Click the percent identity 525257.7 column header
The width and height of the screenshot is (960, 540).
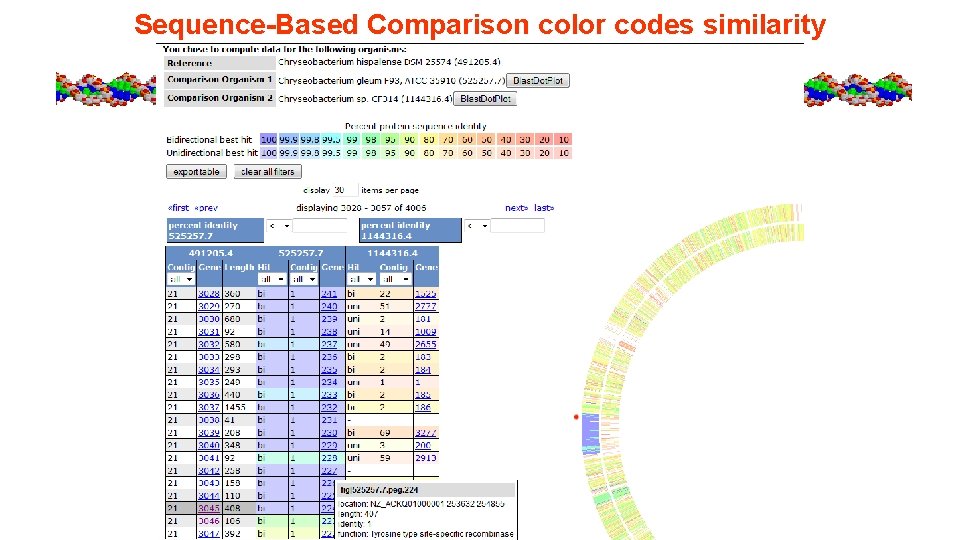215,230
